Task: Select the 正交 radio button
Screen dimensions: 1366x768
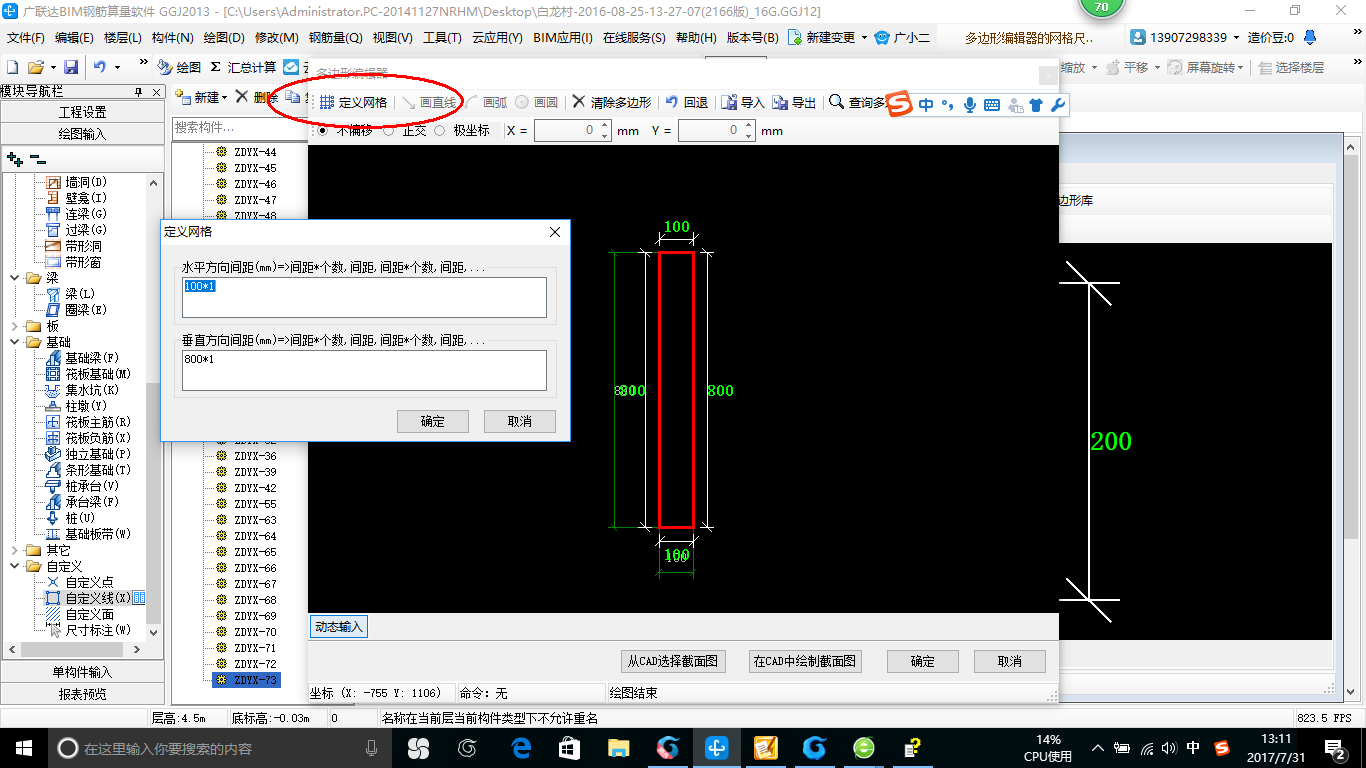Action: [389, 130]
